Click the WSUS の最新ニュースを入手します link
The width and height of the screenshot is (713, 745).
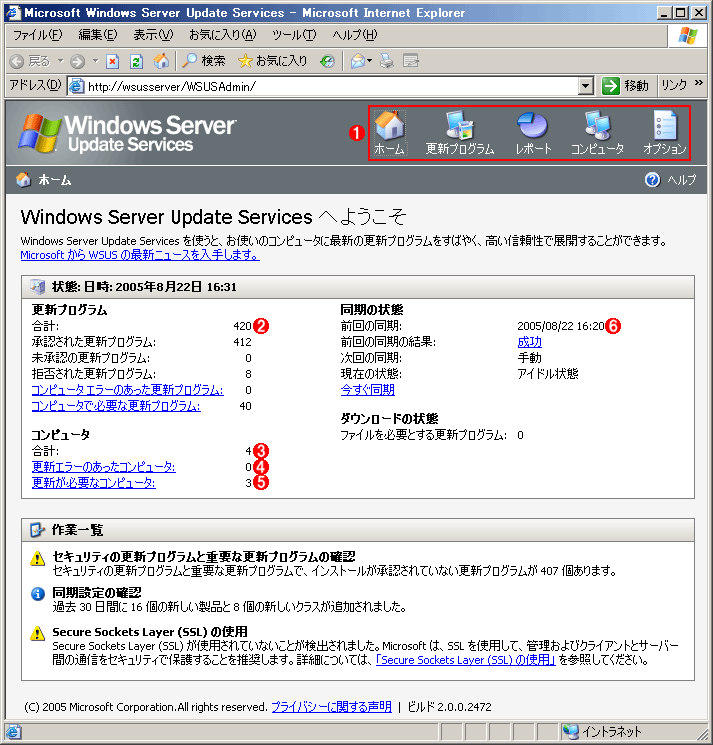pyautogui.click(x=140, y=255)
